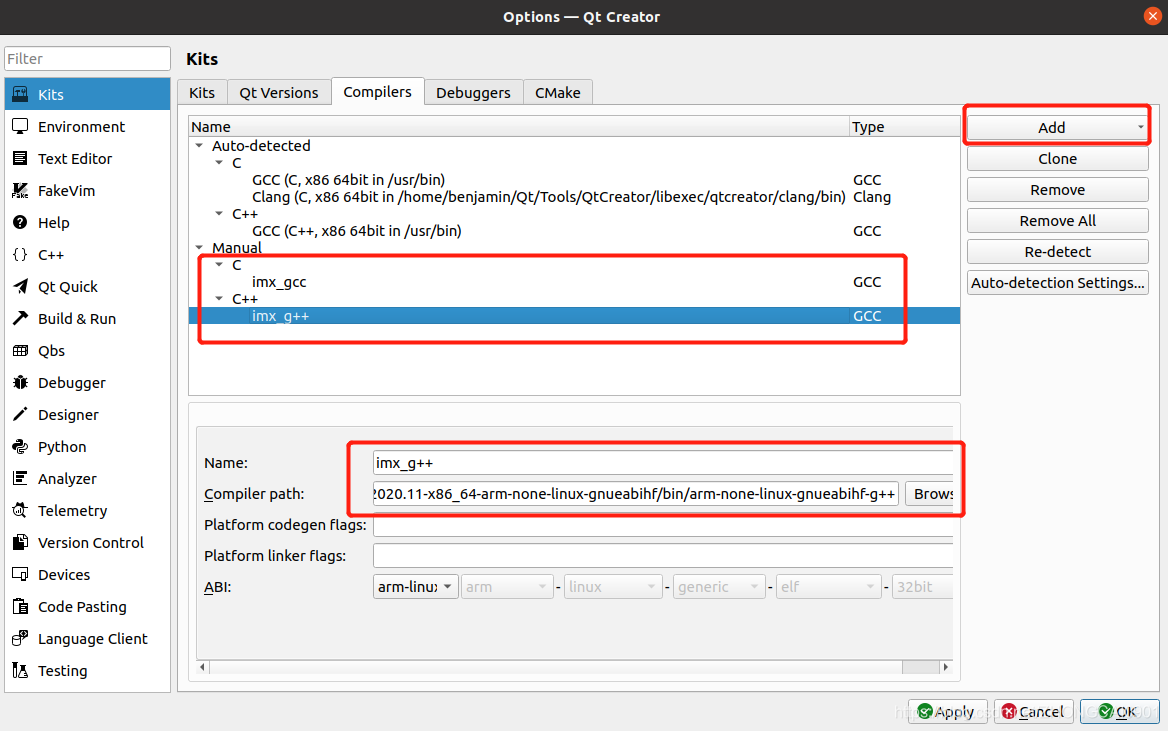Sort compilers by Type column header
This screenshot has height=731, width=1168.
[x=904, y=127]
